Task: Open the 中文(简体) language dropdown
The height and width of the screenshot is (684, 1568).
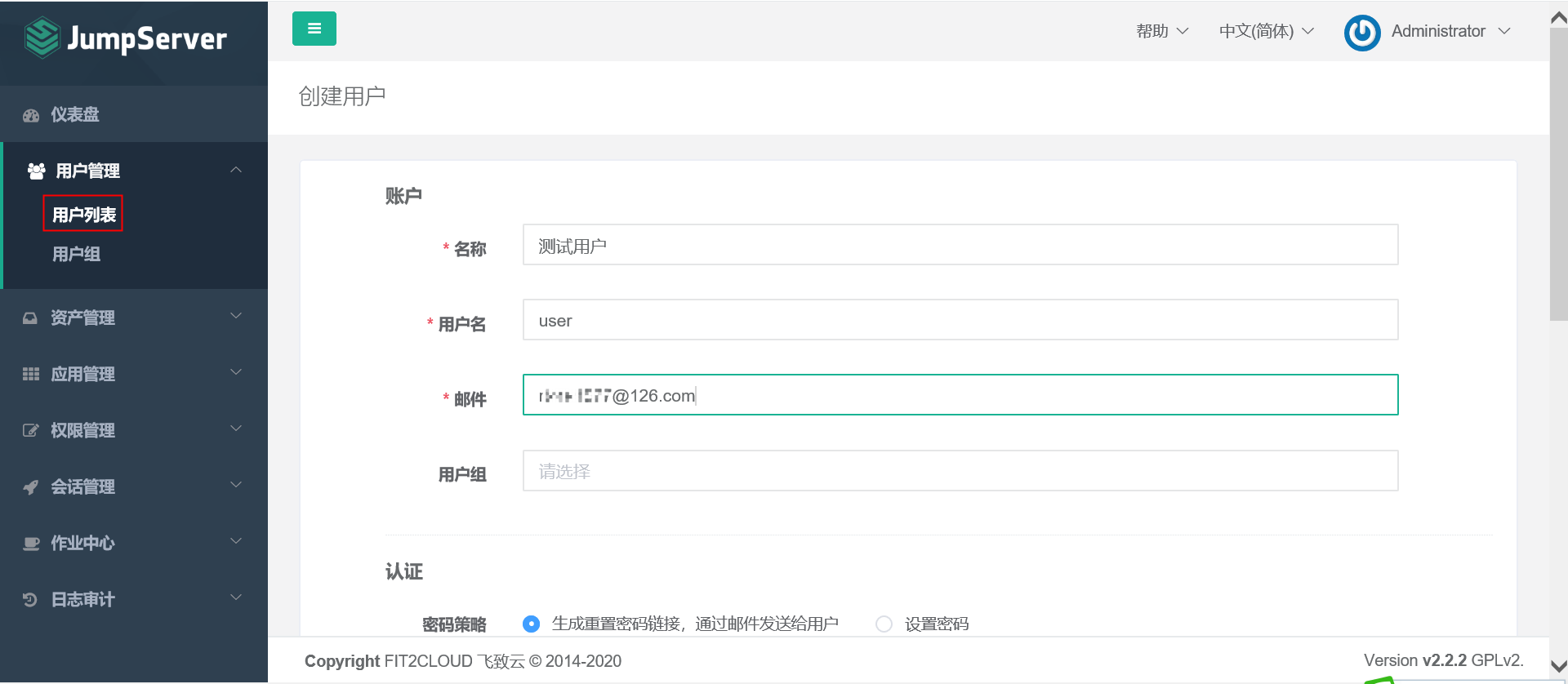Action: pos(1266,31)
